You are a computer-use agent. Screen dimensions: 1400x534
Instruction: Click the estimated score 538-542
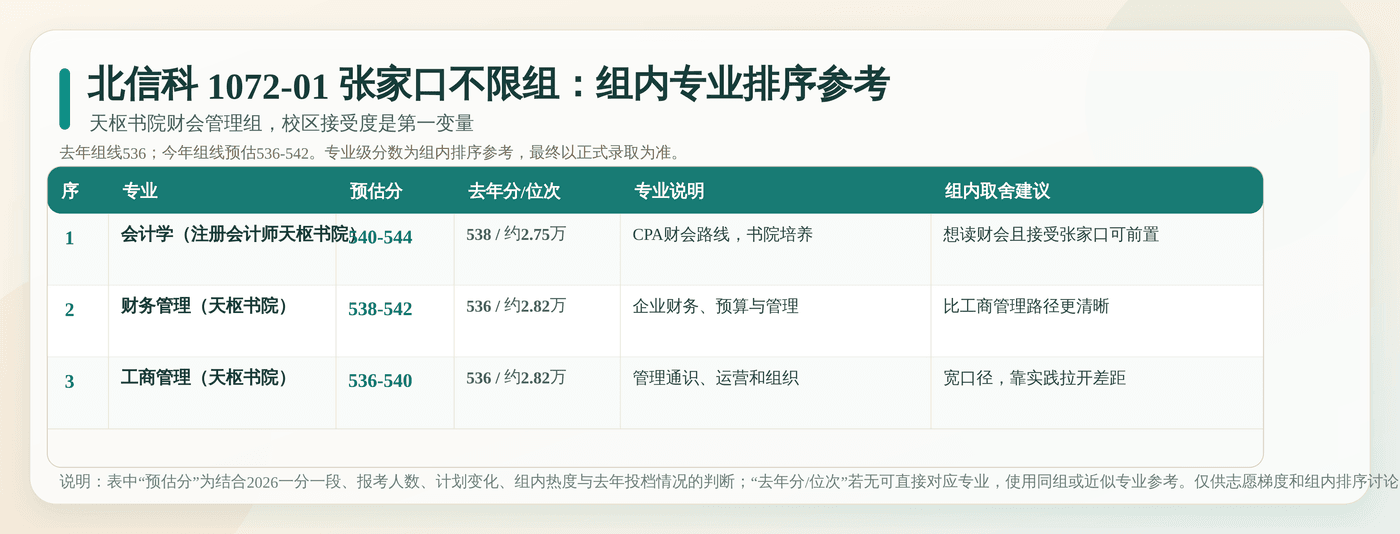380,310
